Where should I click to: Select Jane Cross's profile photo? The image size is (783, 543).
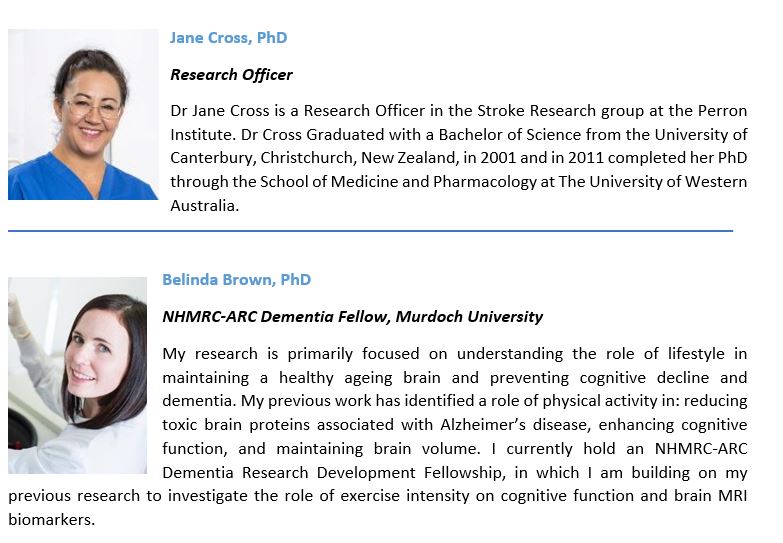click(x=83, y=114)
